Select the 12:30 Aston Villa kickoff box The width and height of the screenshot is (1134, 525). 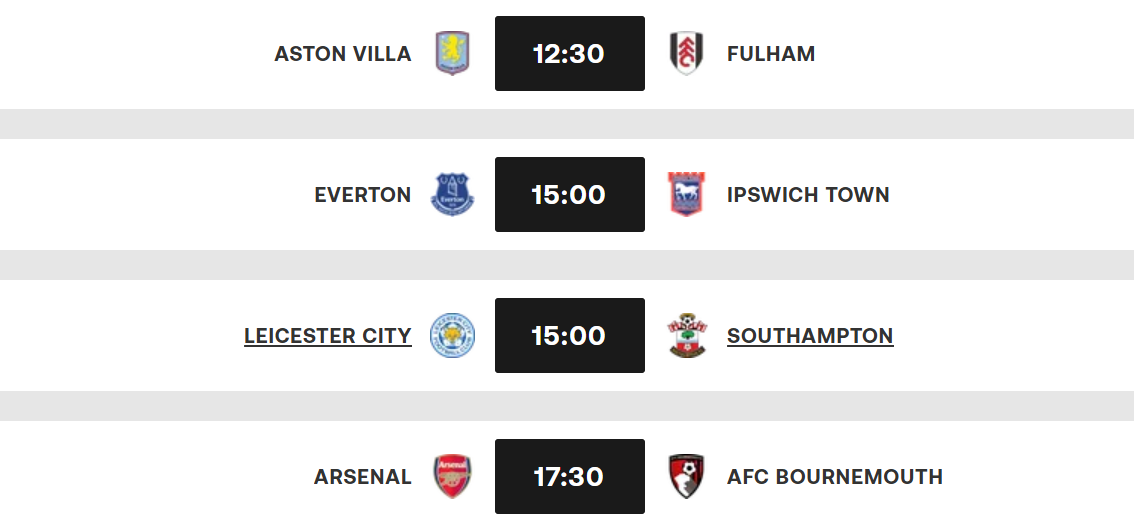(x=570, y=54)
